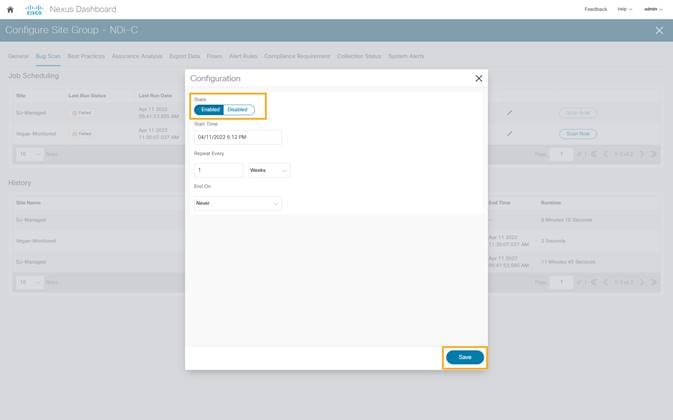Close the Configure Site Group panel
673x420 pixels.
659,30
